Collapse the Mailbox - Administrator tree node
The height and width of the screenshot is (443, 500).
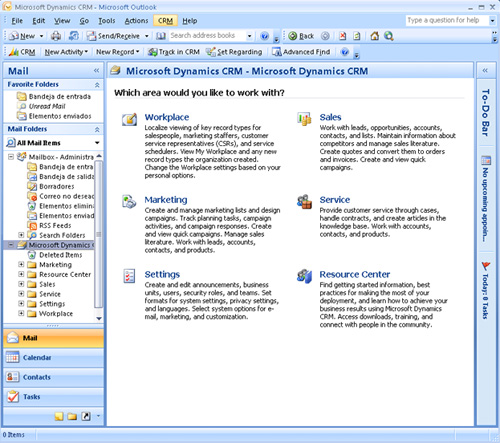(11, 157)
